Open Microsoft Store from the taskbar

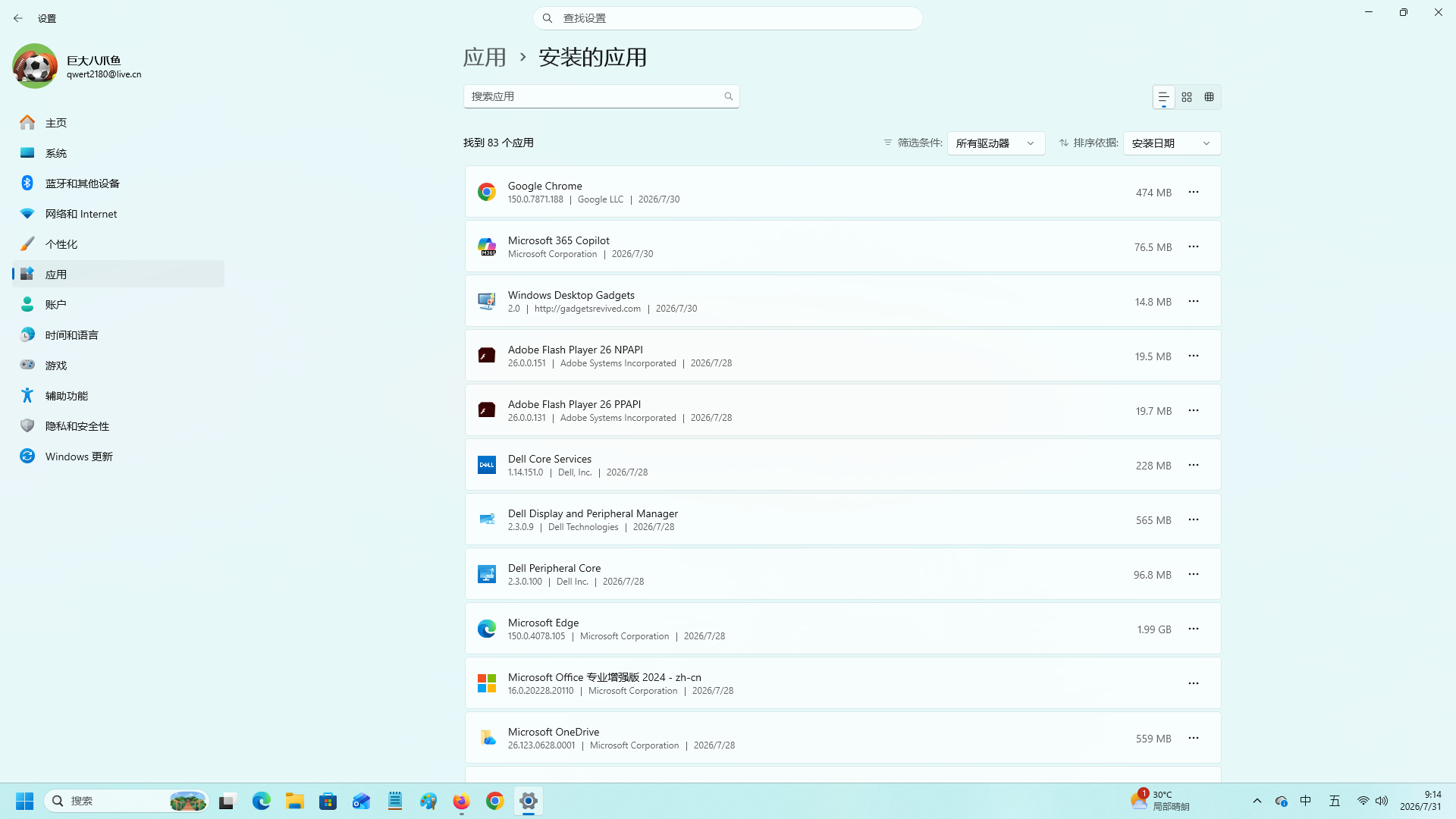(328, 801)
